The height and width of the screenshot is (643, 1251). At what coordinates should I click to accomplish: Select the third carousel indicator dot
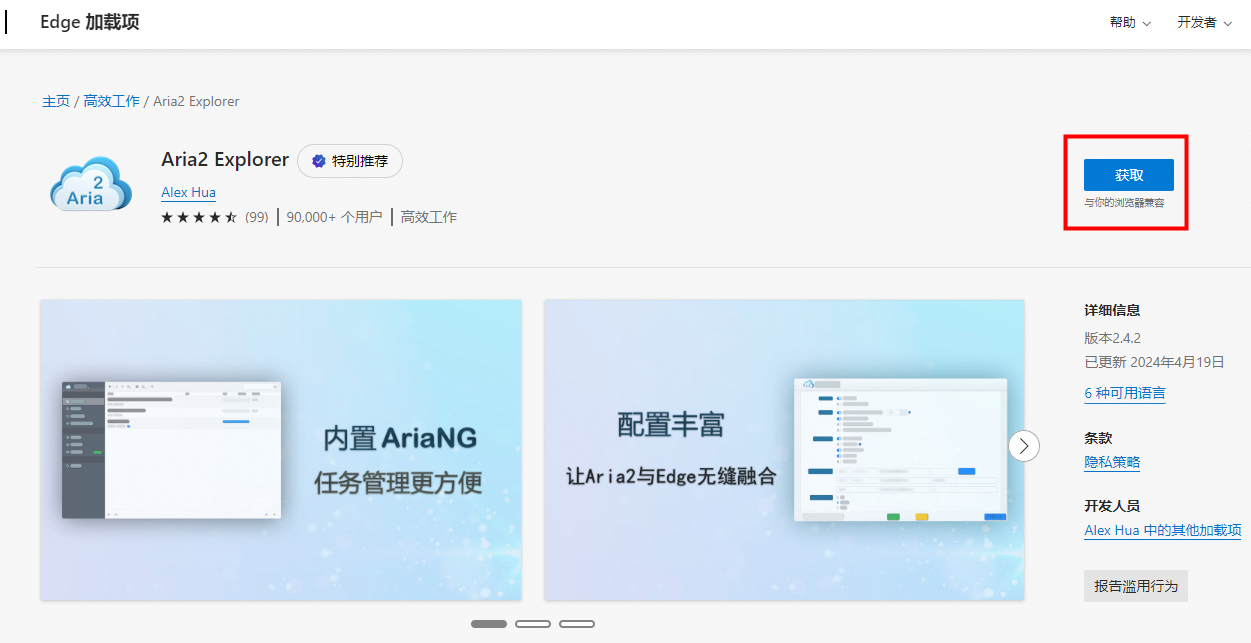click(x=577, y=623)
